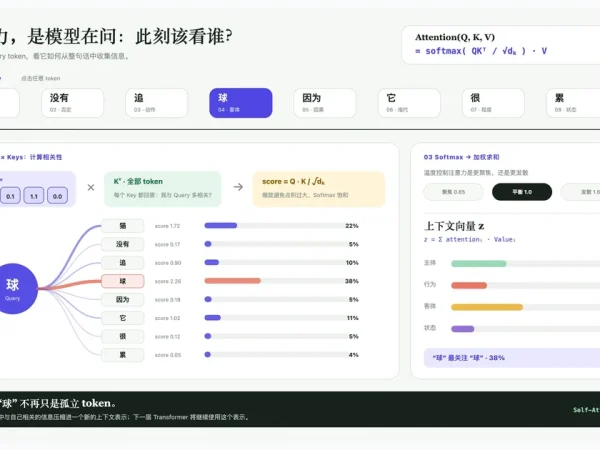
Task: Click the K · 全部 token box
Action: (163, 189)
